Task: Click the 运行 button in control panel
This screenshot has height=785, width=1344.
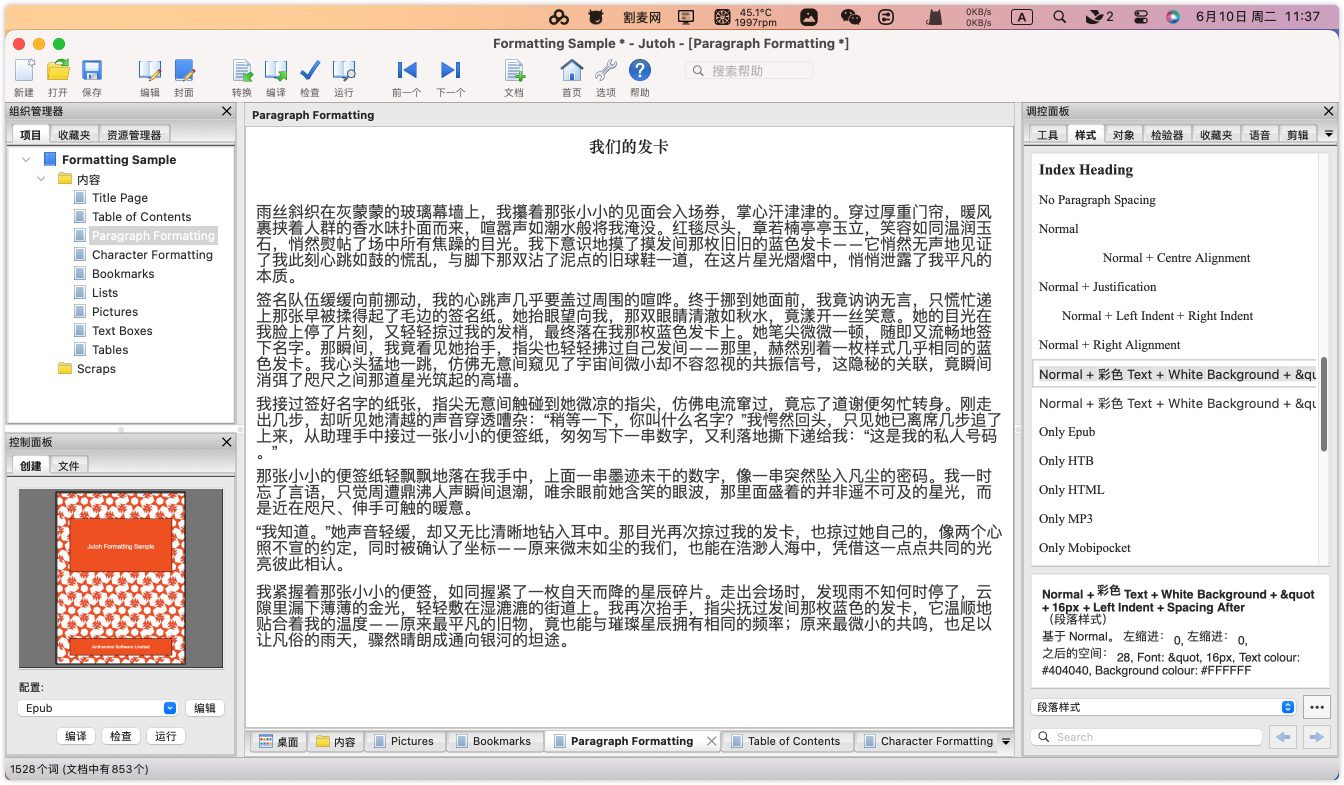Action: click(x=165, y=736)
